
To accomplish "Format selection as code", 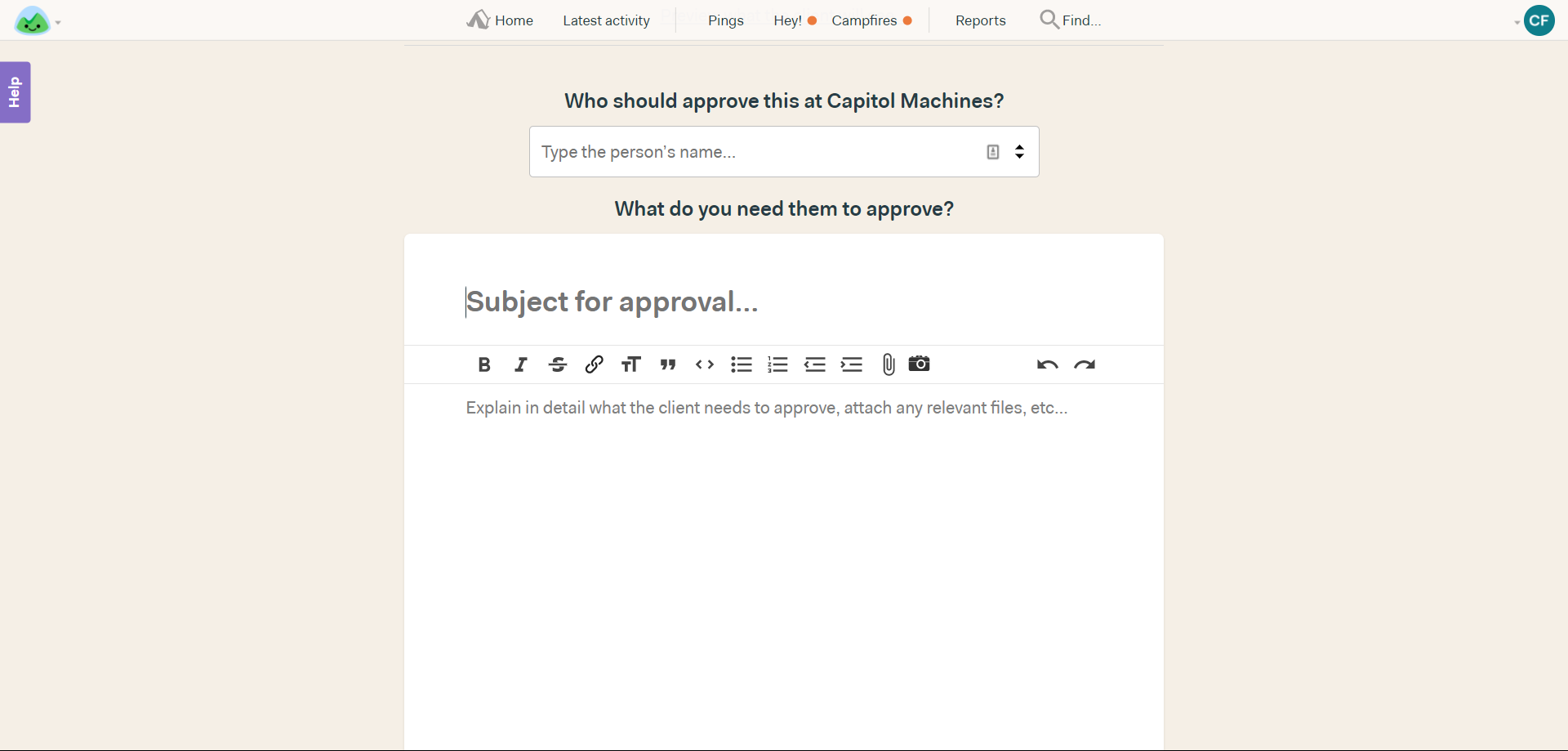I will click(705, 364).
